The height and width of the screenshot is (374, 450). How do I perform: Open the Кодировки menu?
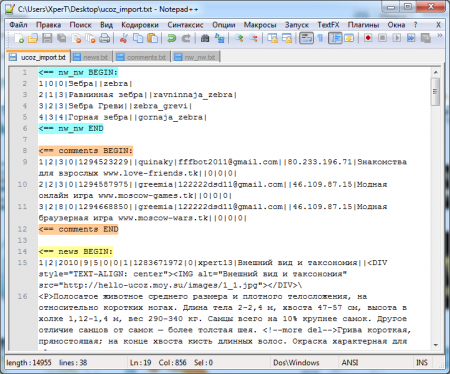click(140, 25)
